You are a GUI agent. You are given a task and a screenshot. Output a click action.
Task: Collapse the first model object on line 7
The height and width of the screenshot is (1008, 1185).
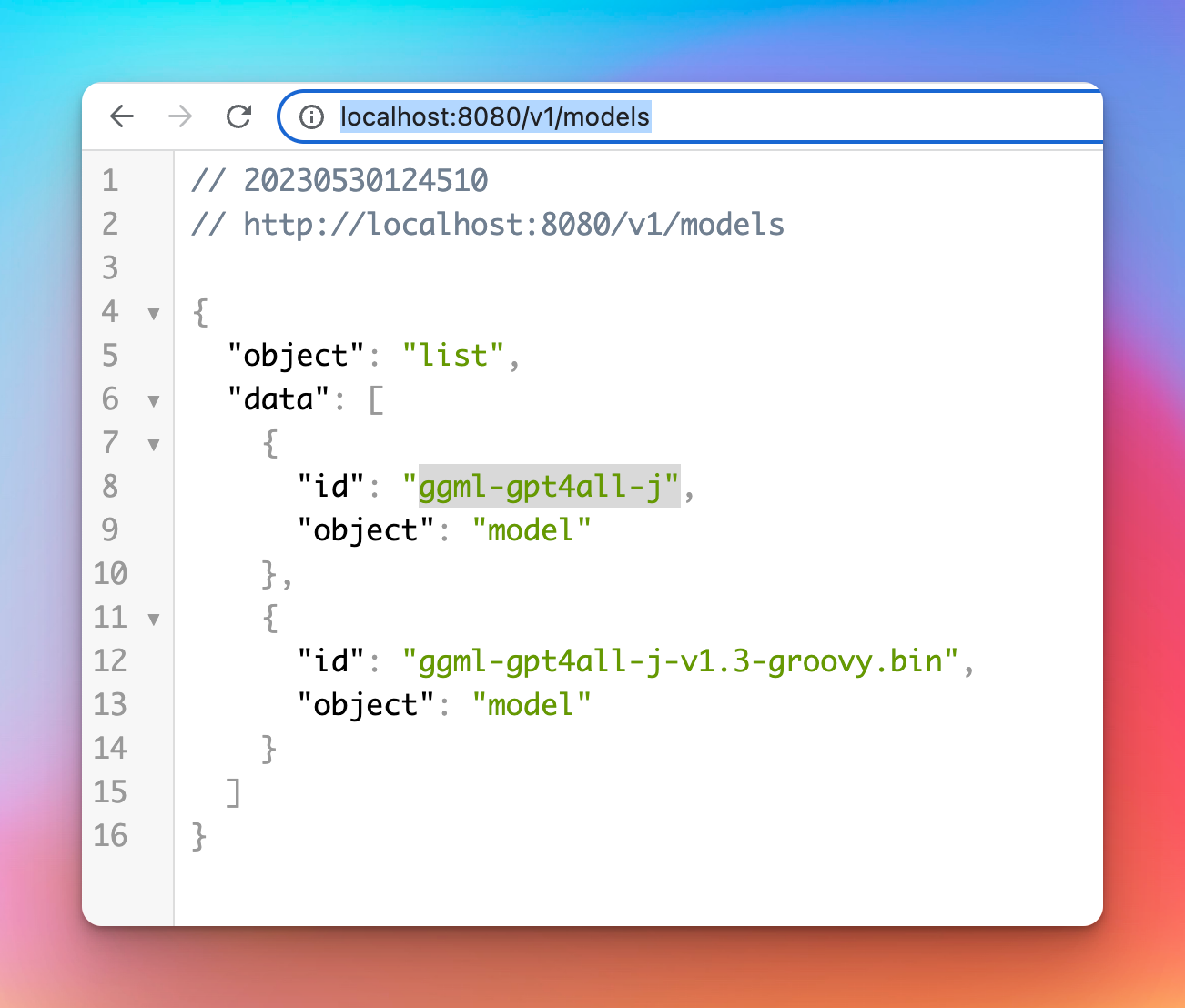pyautogui.click(x=154, y=444)
